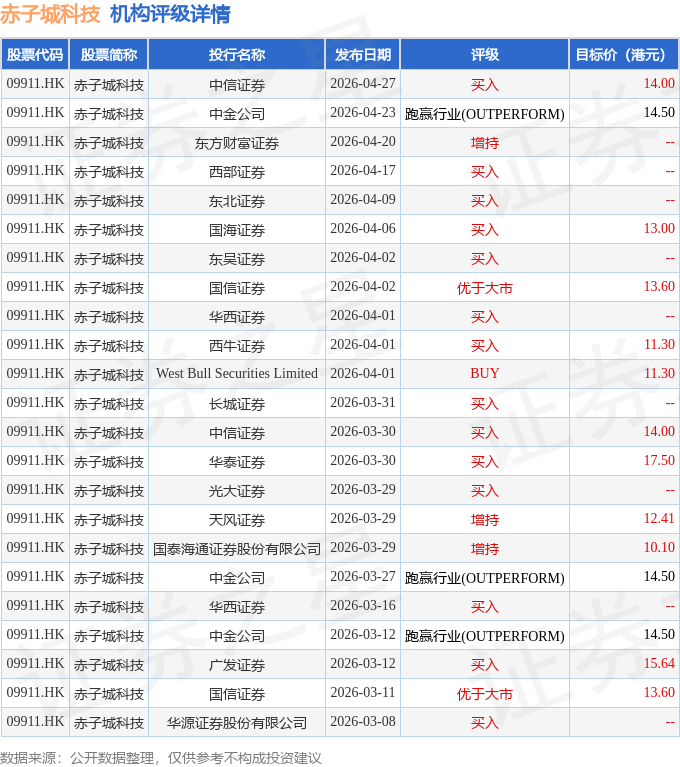Click the 股票代码 column header
Screen dimensions: 680x767
[x=35, y=55]
